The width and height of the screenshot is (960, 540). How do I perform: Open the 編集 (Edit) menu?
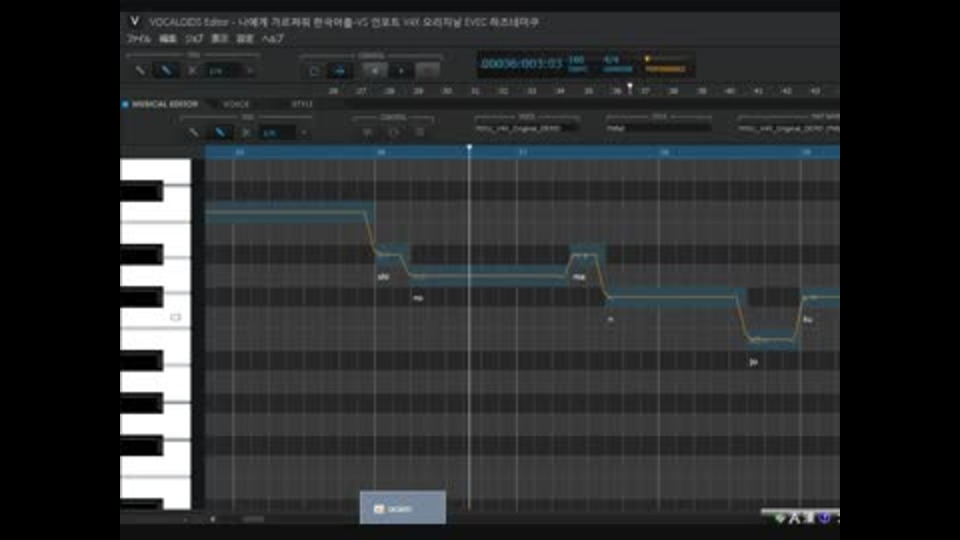168,39
